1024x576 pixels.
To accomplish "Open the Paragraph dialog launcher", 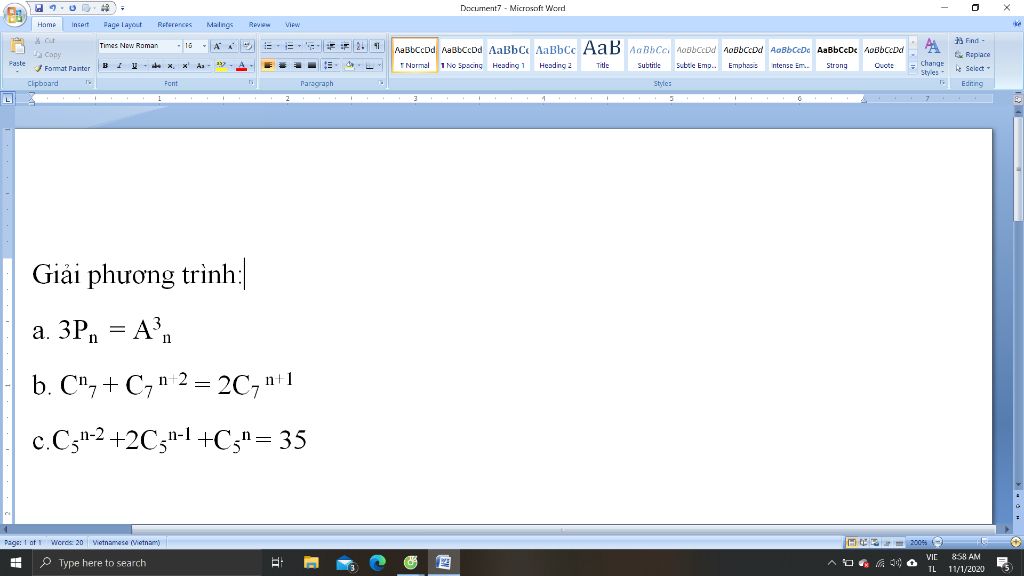I will 381,83.
